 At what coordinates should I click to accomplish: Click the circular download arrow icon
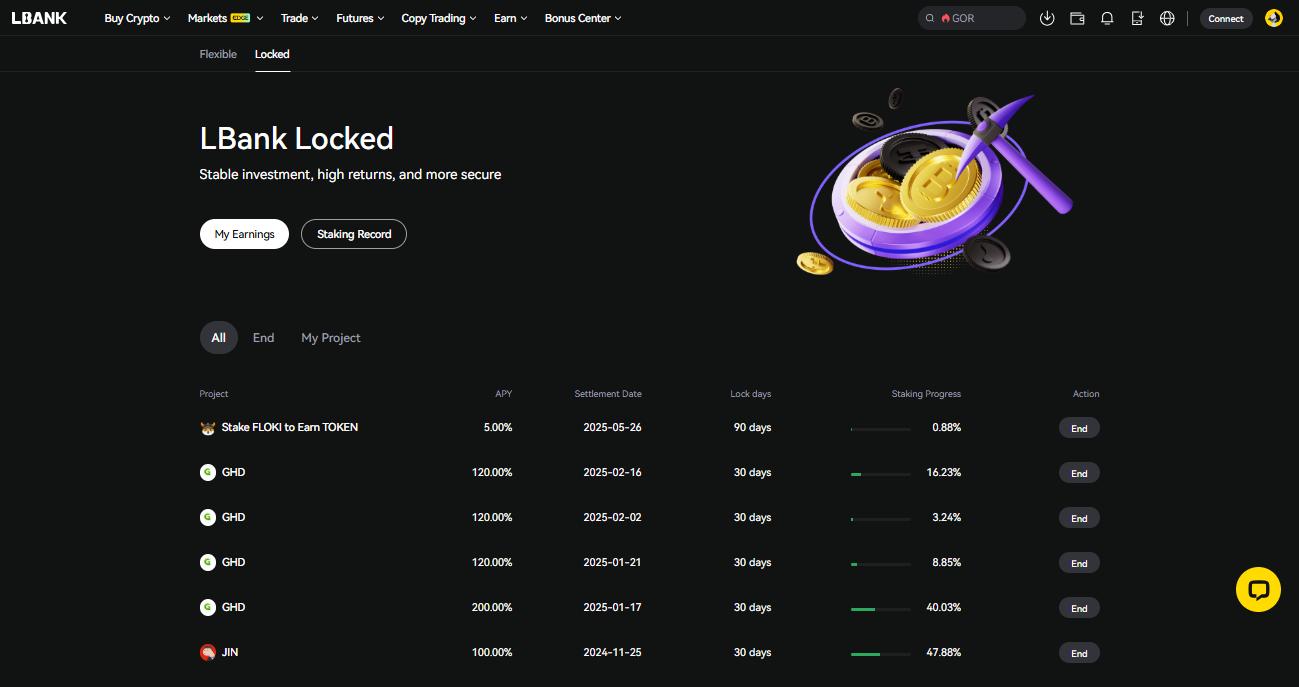1047,18
